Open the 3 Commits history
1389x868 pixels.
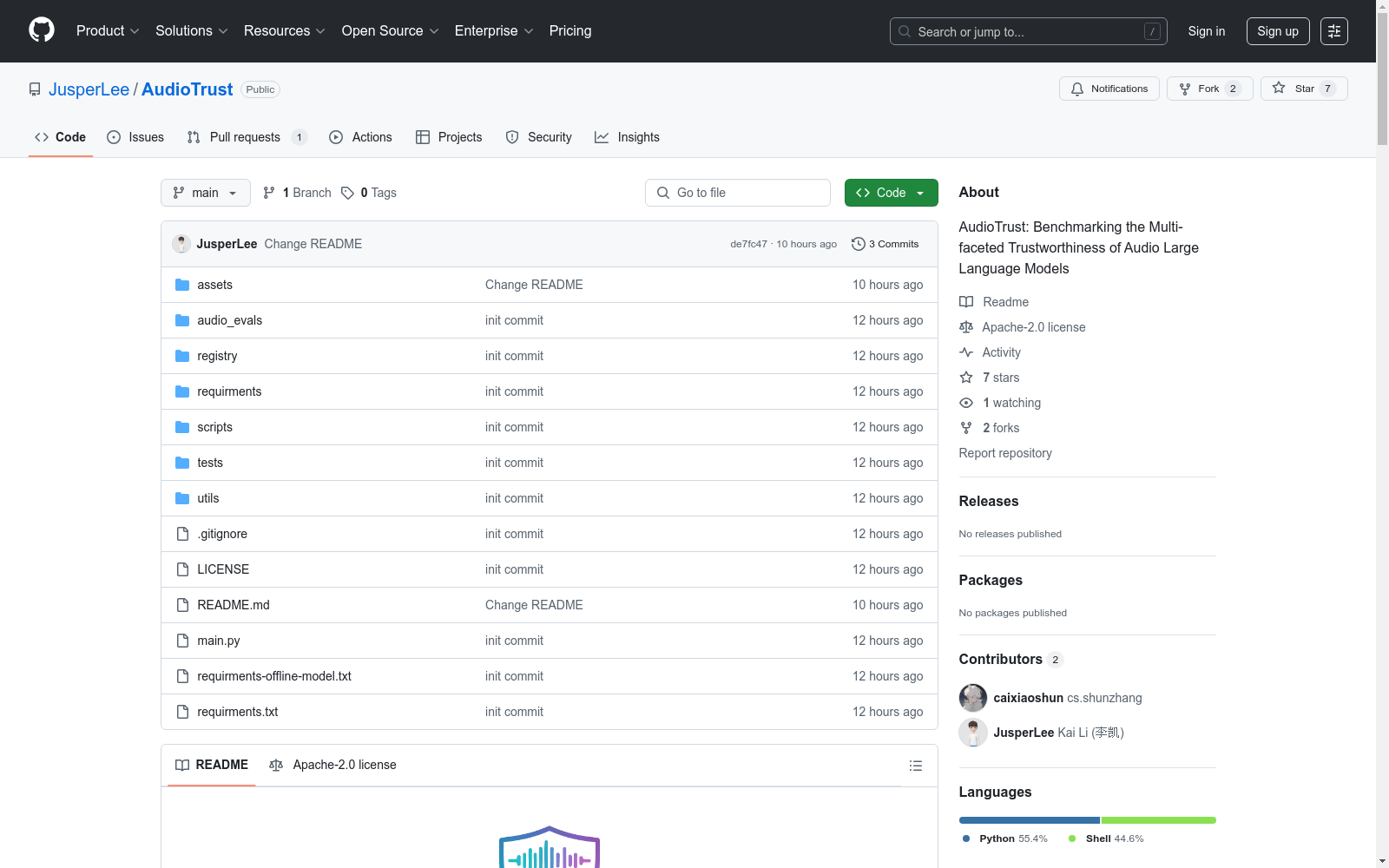click(885, 244)
